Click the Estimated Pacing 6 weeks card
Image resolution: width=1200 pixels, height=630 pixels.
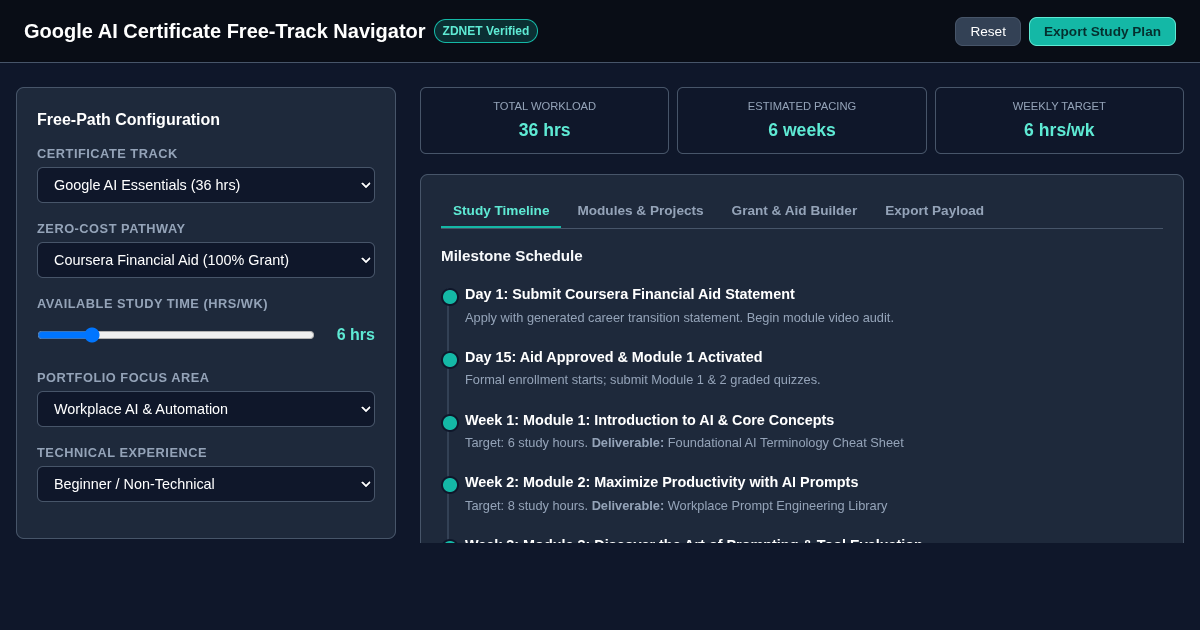click(x=802, y=121)
